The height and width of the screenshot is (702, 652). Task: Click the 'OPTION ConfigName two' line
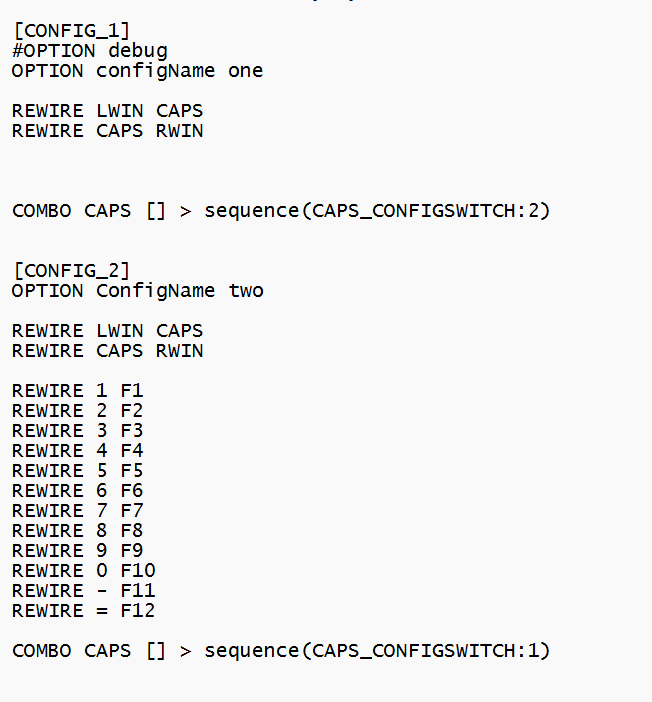137,290
